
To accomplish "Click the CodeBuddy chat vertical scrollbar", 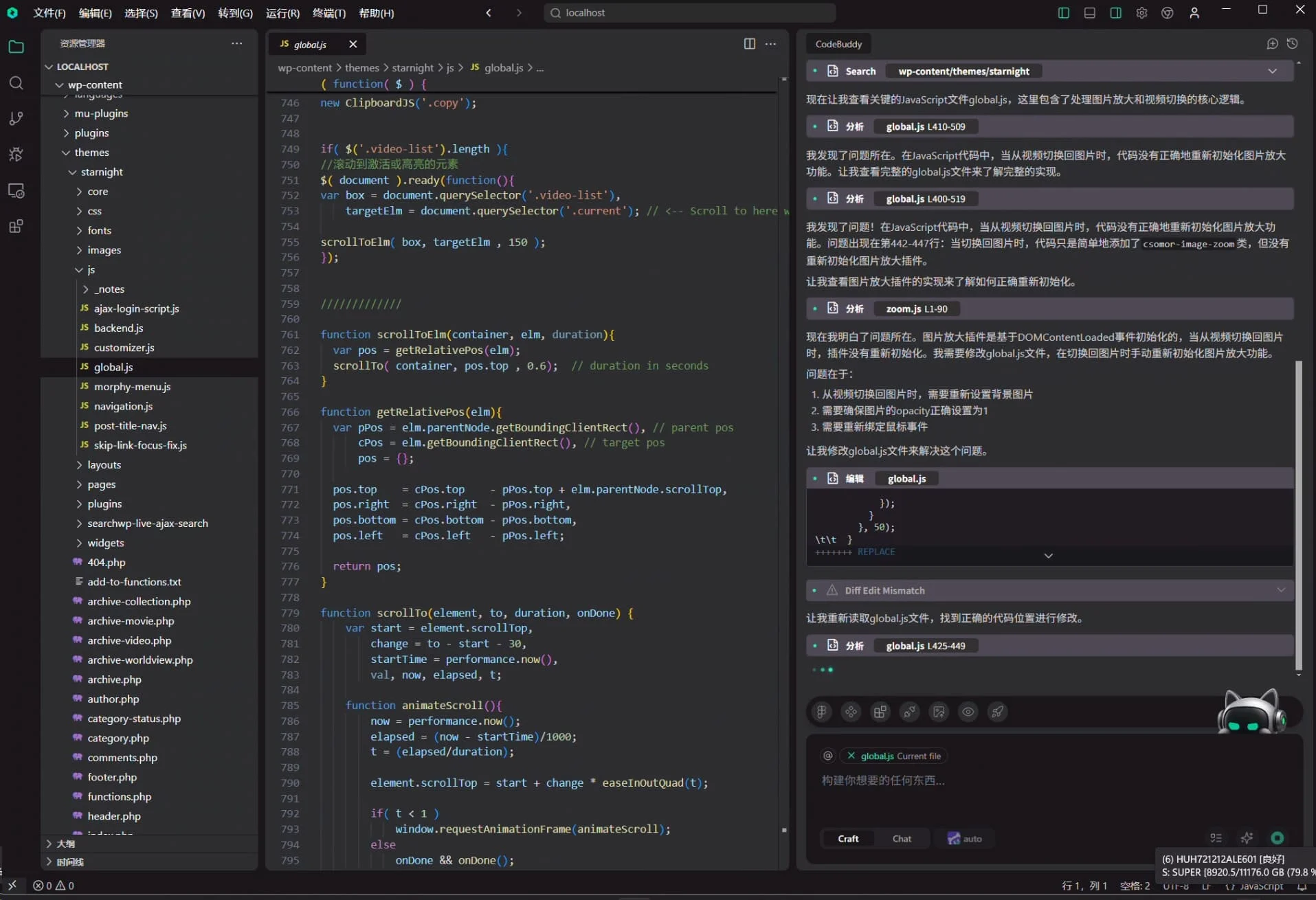I will click(x=1298, y=515).
